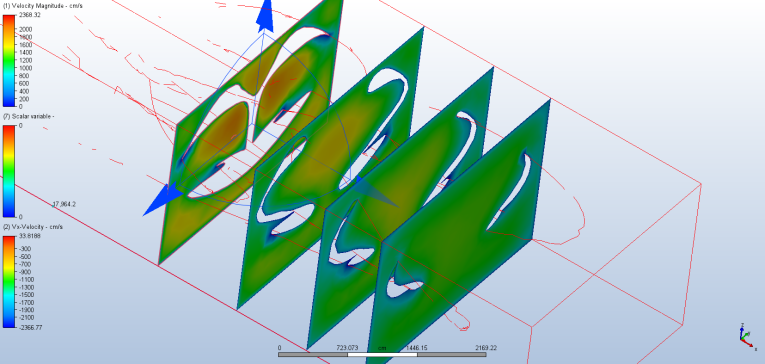Click the -2366.77 legend minimum value
Screen dimensions: 765x364
click(31, 327)
